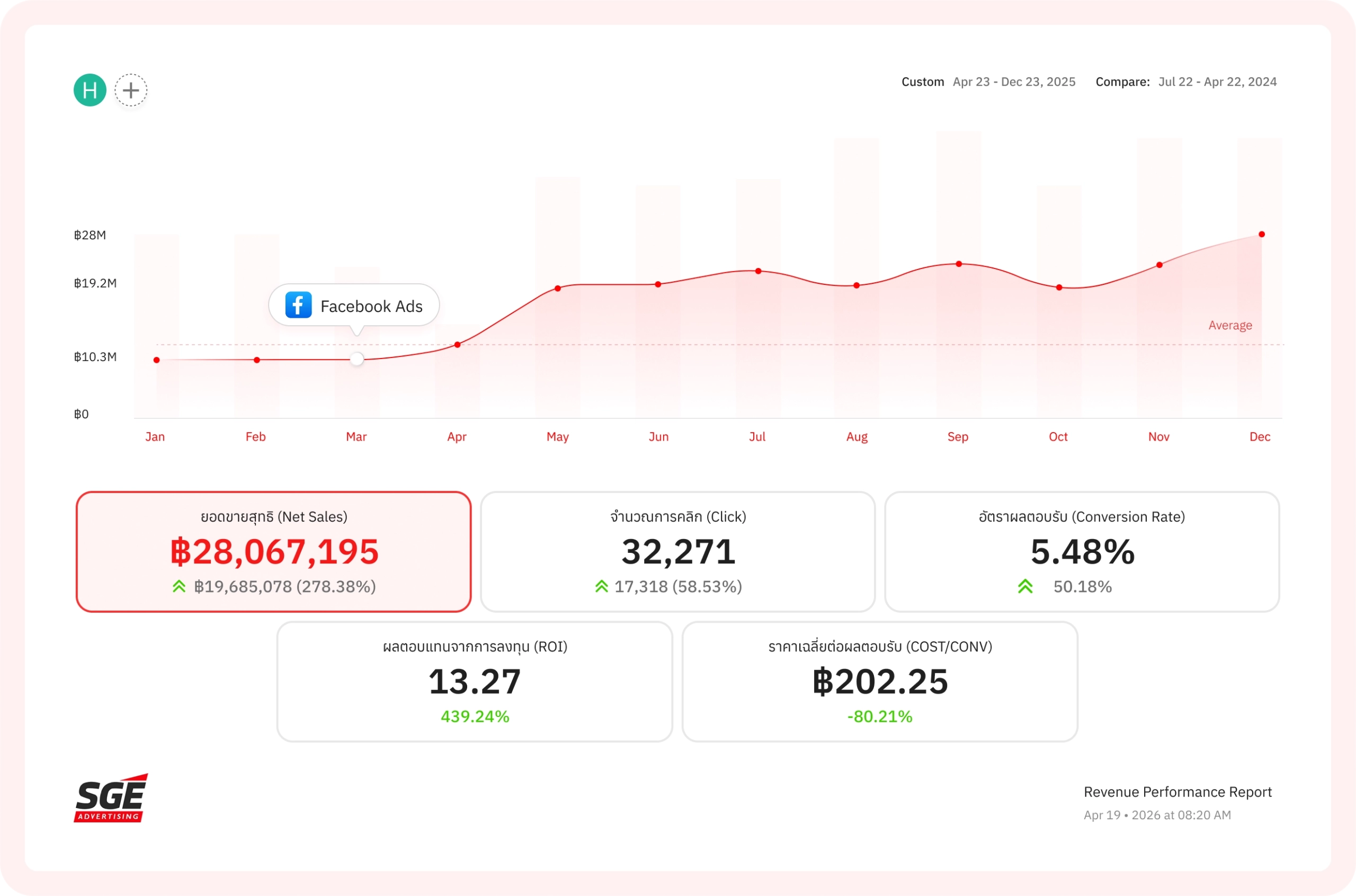Click the November data point on chart
The height and width of the screenshot is (896, 1356).
coord(1159,265)
